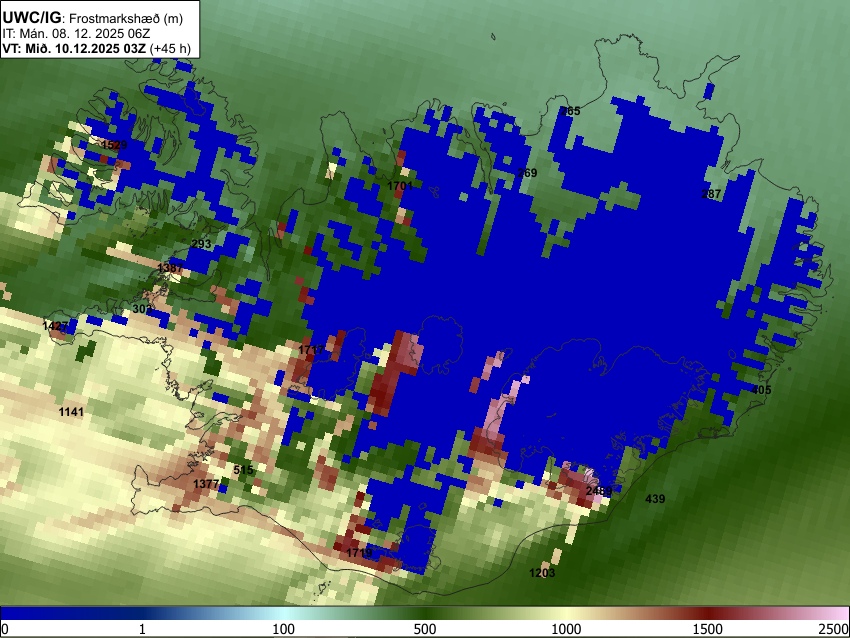Viewport: 850px width, 638px height.
Task: Click the map value 1529
Action: 114,145
